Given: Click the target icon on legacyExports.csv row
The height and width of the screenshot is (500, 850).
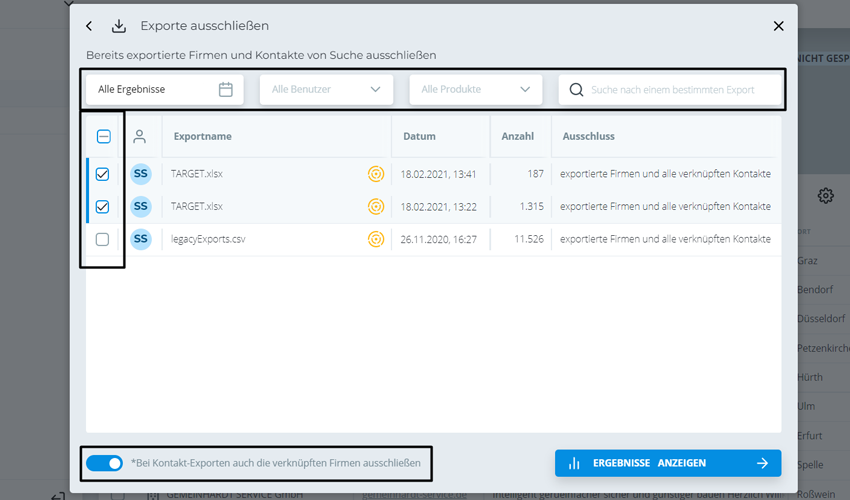Looking at the screenshot, I should click(376, 239).
